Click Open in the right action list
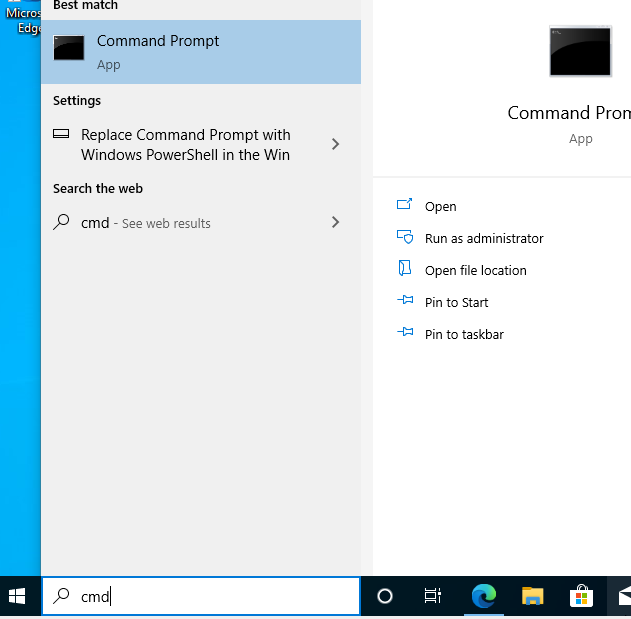 441,206
